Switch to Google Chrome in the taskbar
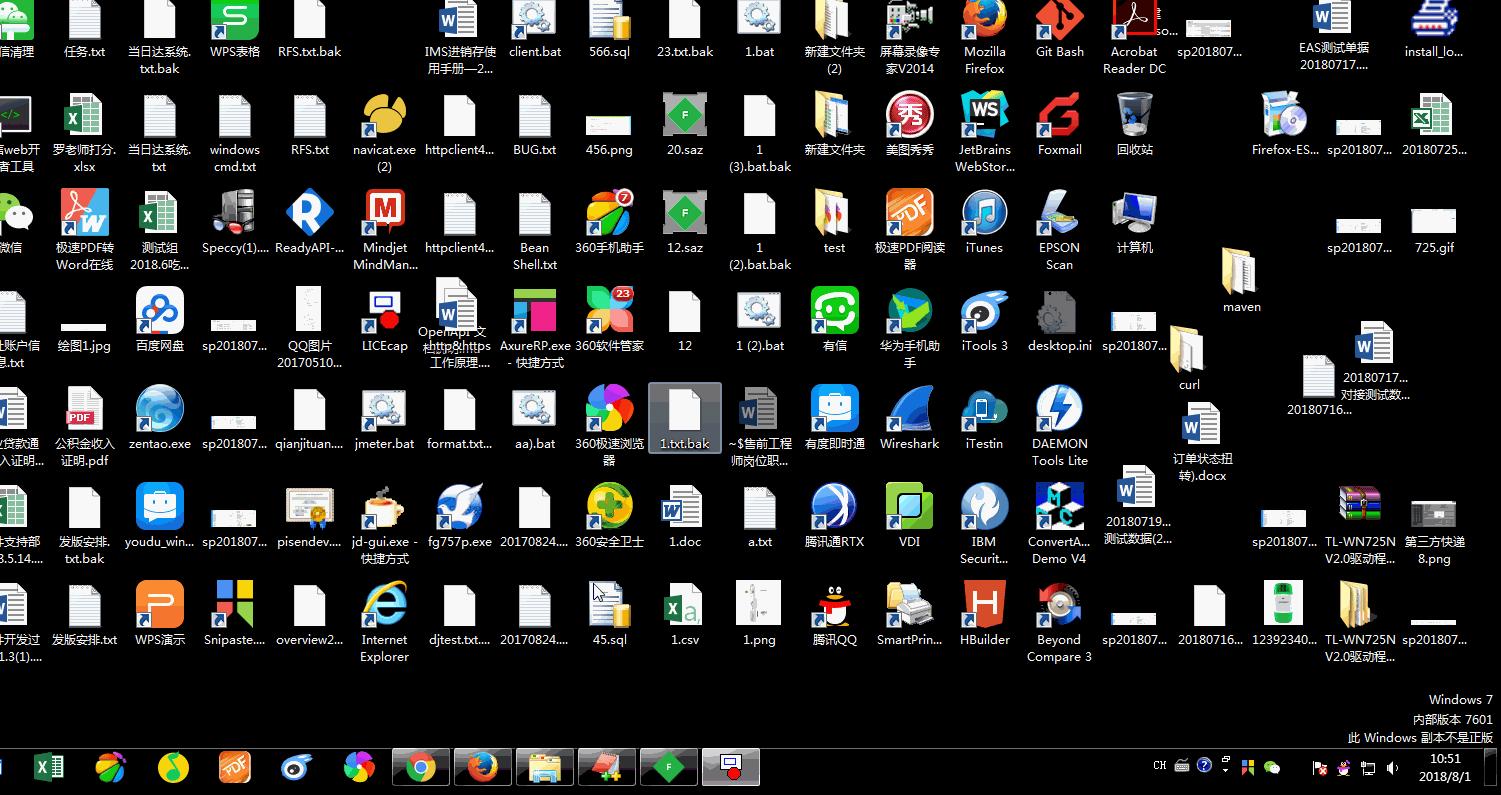The image size is (1501, 795). click(421, 768)
